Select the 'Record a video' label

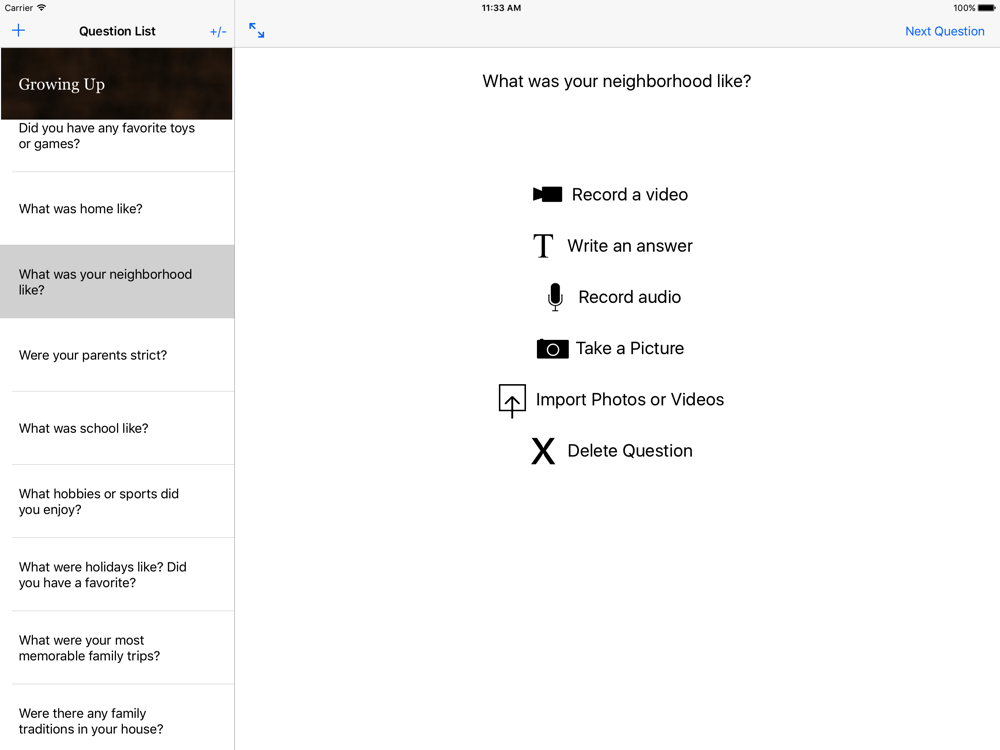[629, 195]
